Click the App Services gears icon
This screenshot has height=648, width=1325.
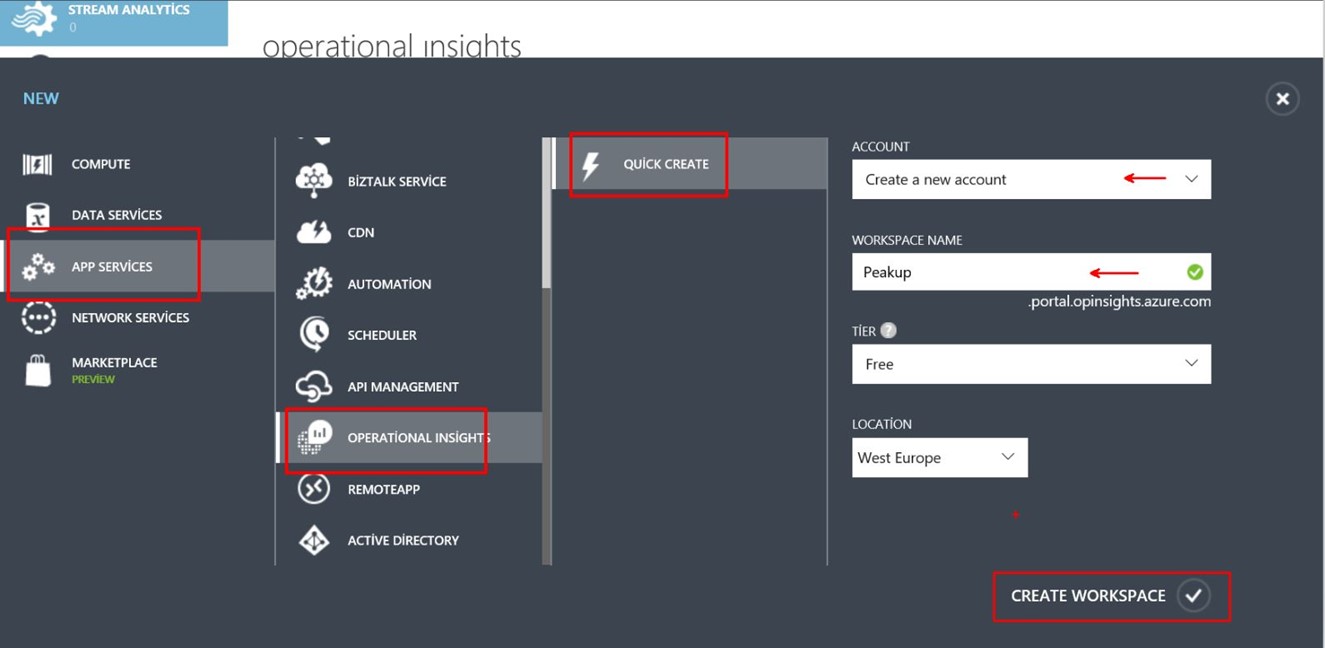pyautogui.click(x=38, y=267)
